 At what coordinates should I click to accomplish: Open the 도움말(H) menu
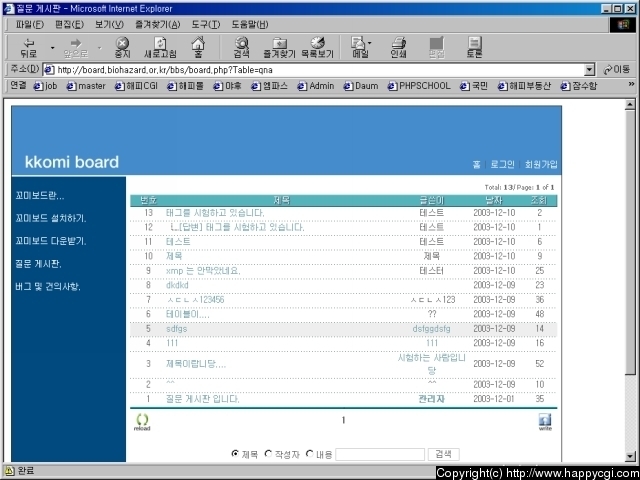(x=250, y=24)
